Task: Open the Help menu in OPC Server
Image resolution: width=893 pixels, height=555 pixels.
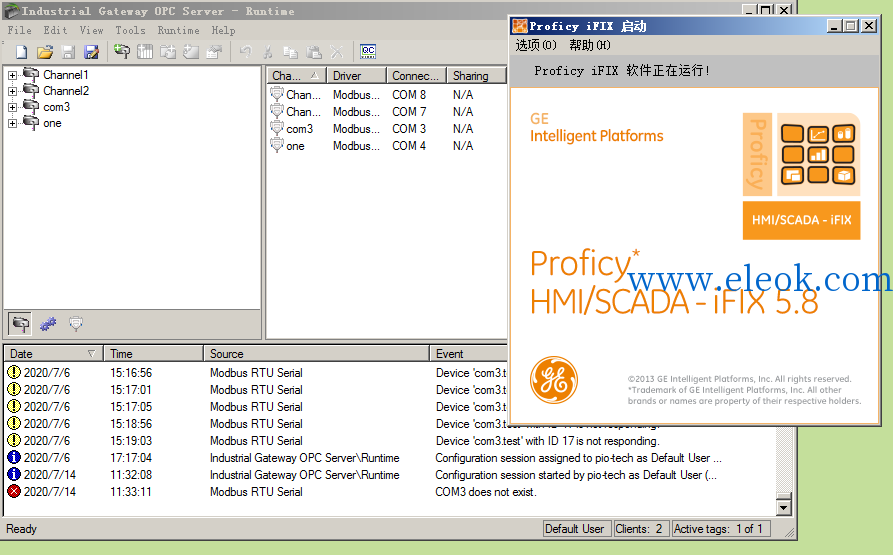Action: pyautogui.click(x=223, y=30)
